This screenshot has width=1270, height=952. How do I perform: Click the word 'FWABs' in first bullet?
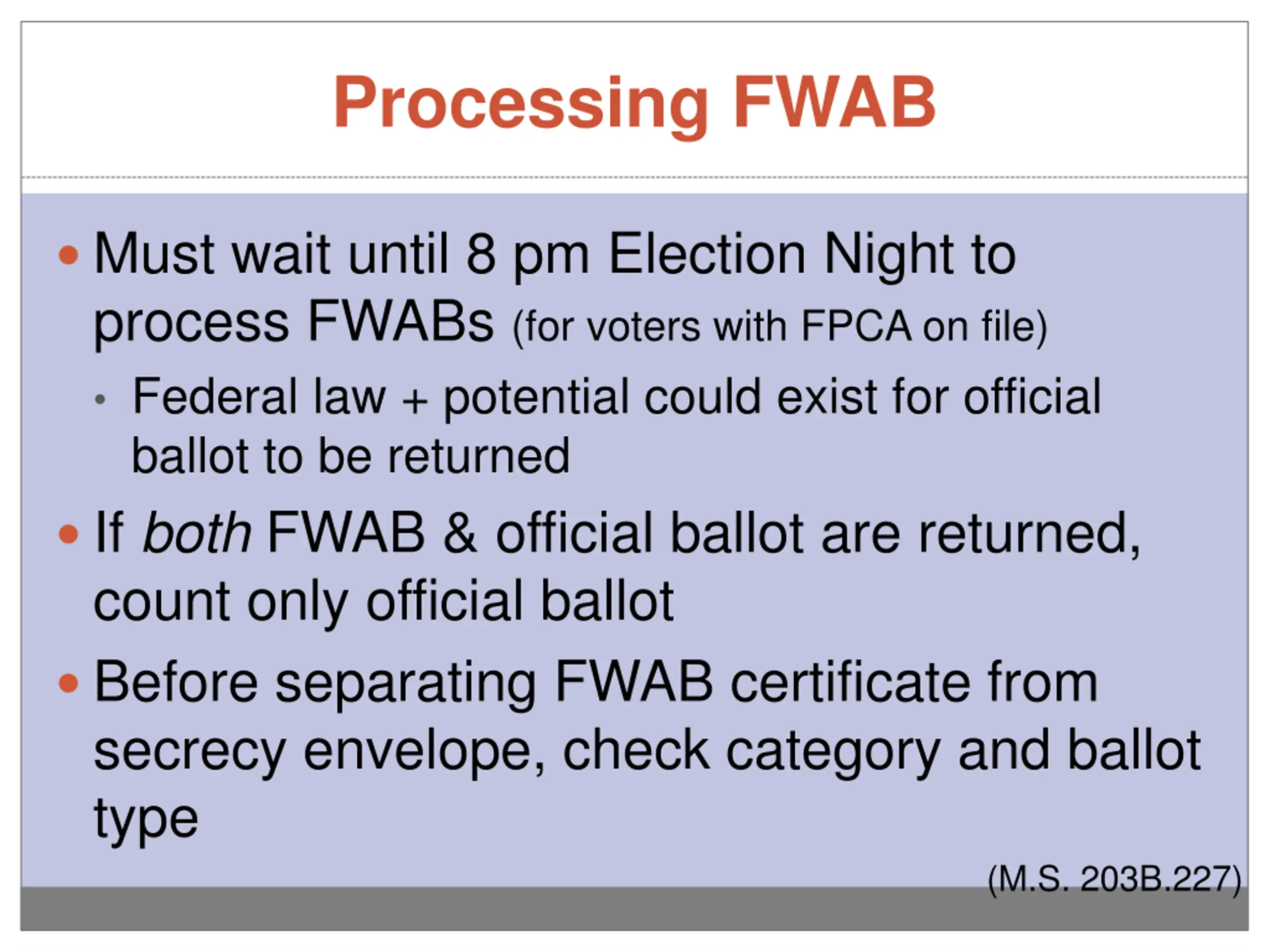(x=400, y=322)
